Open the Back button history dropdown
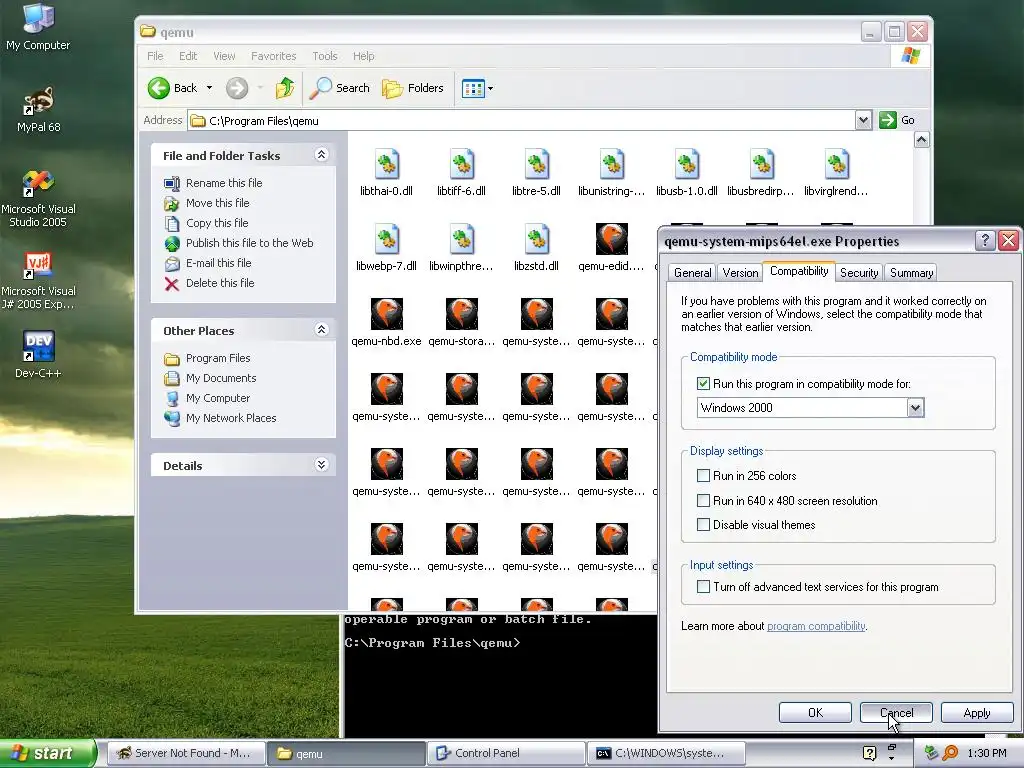This screenshot has width=1024, height=768. (209, 88)
